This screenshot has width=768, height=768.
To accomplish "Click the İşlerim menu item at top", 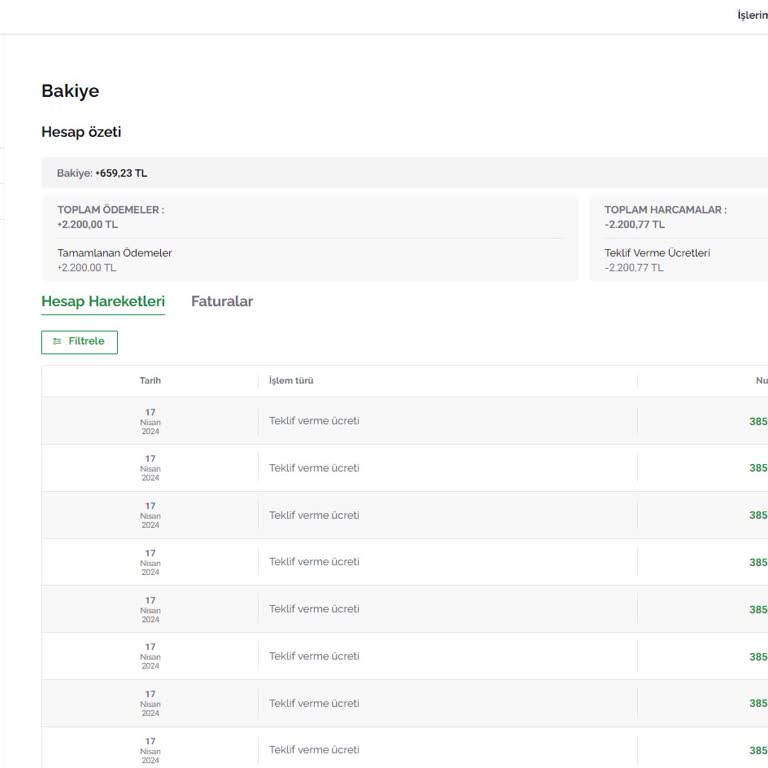I will (753, 15).
